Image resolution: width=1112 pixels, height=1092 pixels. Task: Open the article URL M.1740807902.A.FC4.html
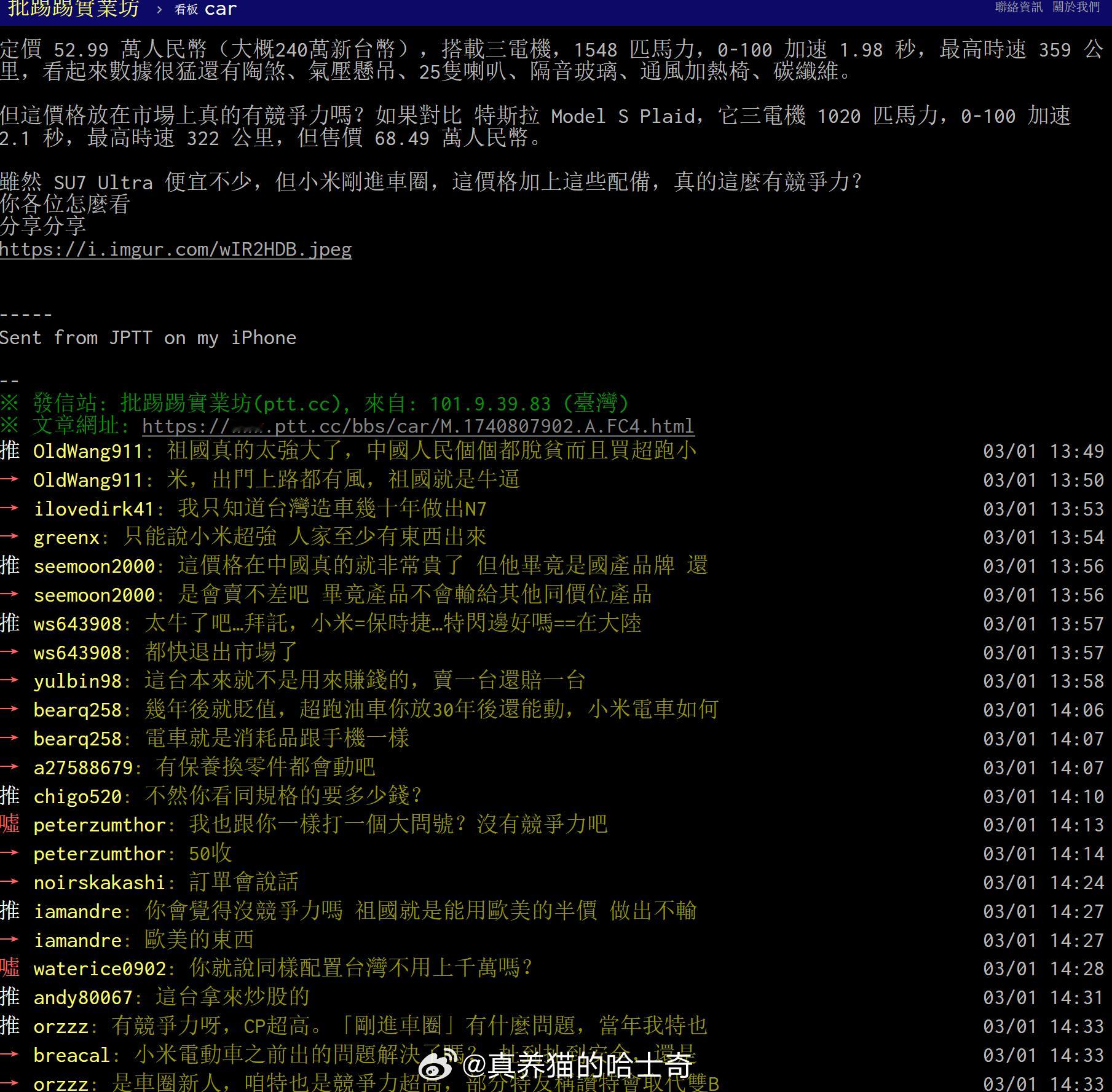pos(418,426)
